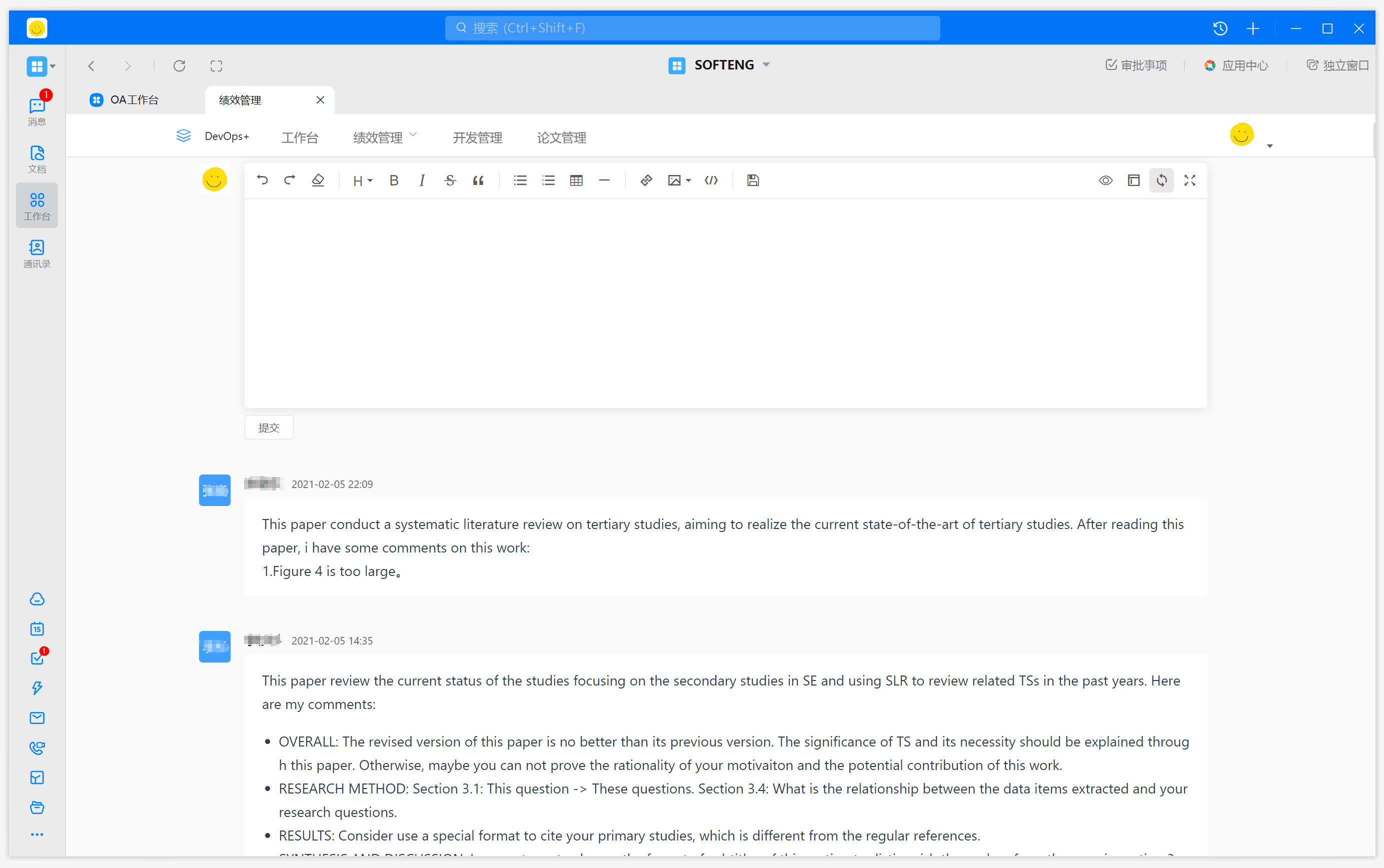
Task: Click the 提交 submit button
Action: [269, 427]
